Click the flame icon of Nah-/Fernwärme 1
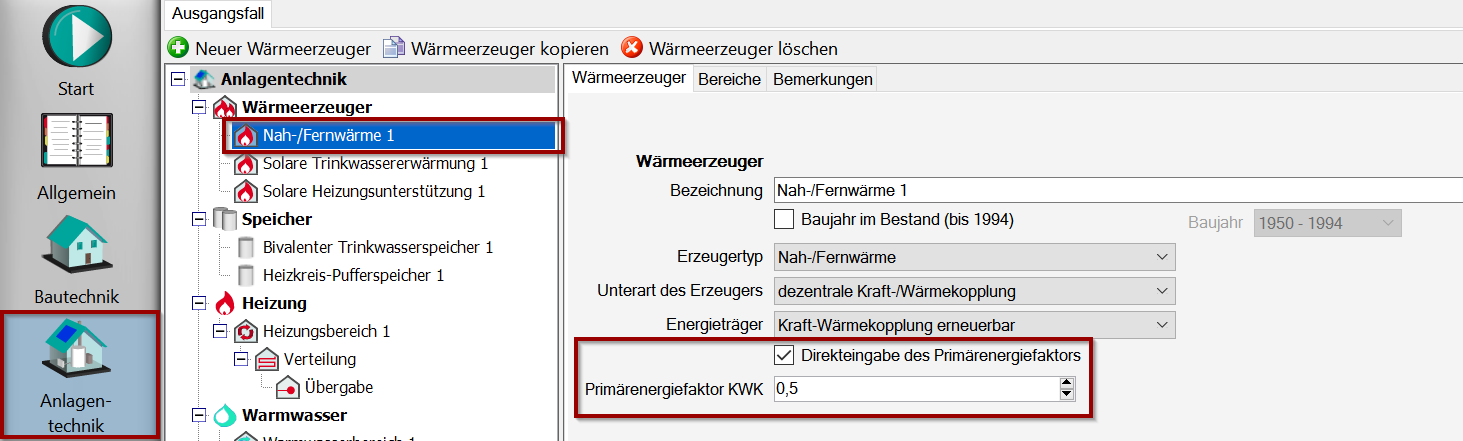Screen dimensions: 1463x441 (245, 135)
